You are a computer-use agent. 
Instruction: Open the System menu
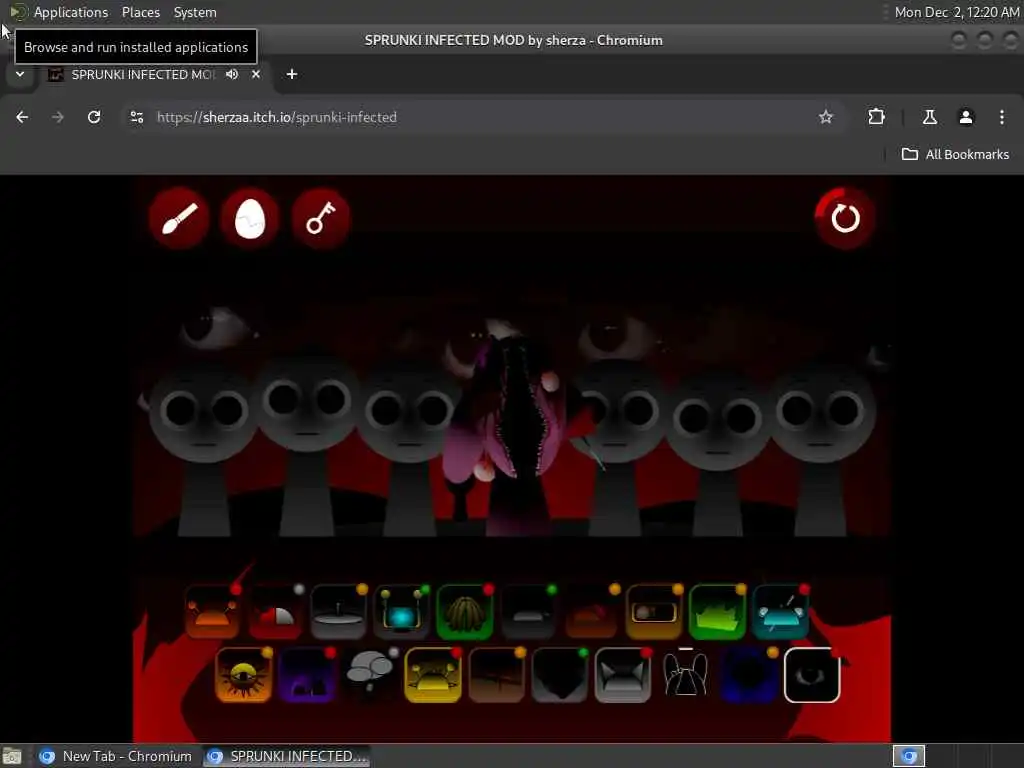(195, 12)
